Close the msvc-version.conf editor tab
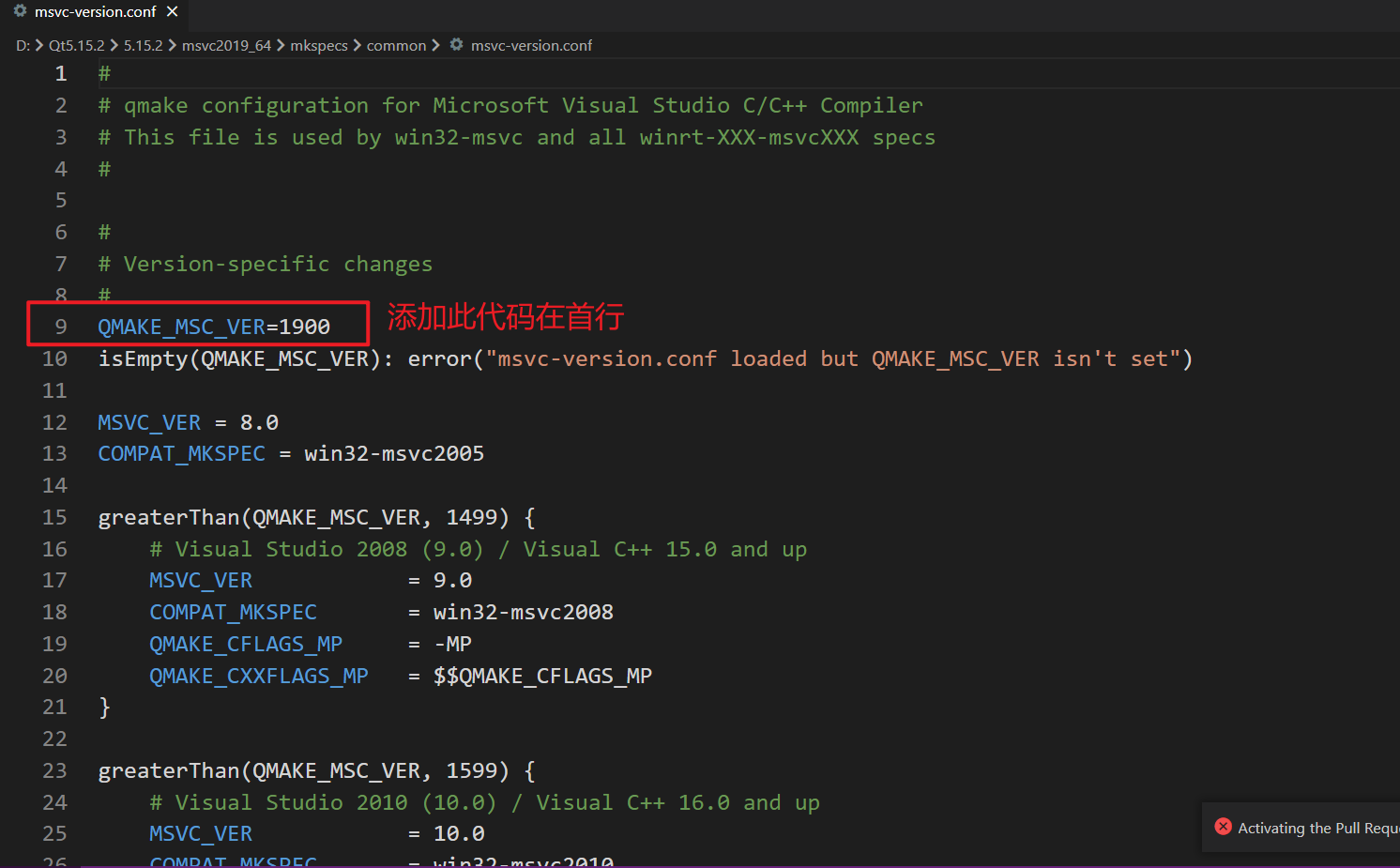Viewport: 1400px width, 868px height. point(172,11)
